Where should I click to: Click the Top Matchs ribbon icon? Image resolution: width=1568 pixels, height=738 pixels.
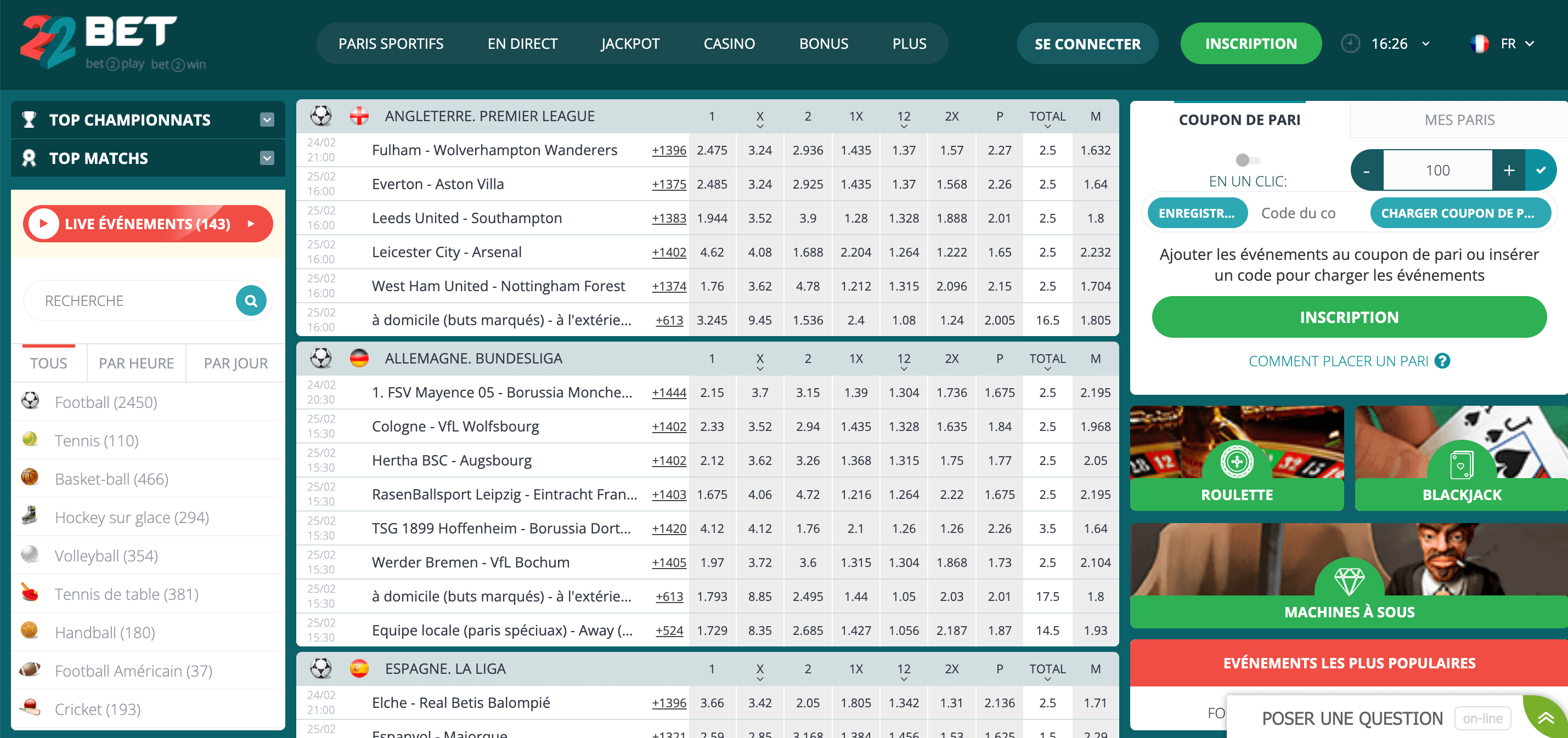pos(29,158)
